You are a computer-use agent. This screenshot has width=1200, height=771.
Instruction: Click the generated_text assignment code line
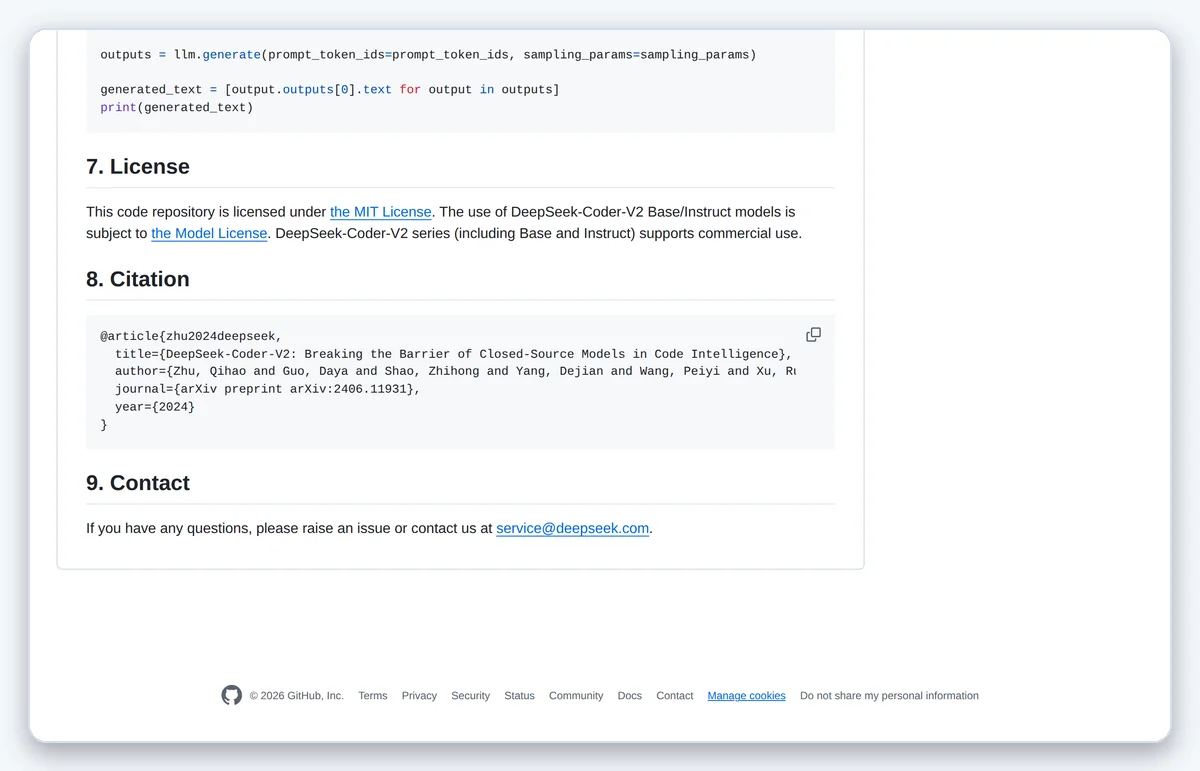coord(330,90)
